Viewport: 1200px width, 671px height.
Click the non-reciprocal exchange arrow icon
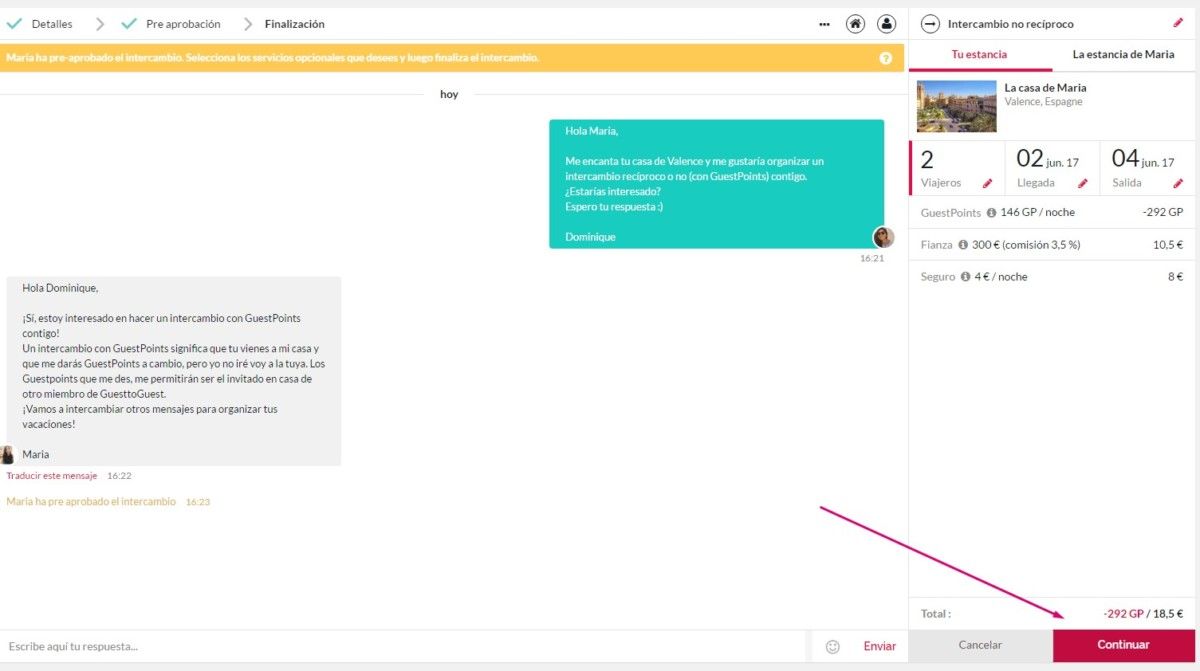[x=930, y=24]
